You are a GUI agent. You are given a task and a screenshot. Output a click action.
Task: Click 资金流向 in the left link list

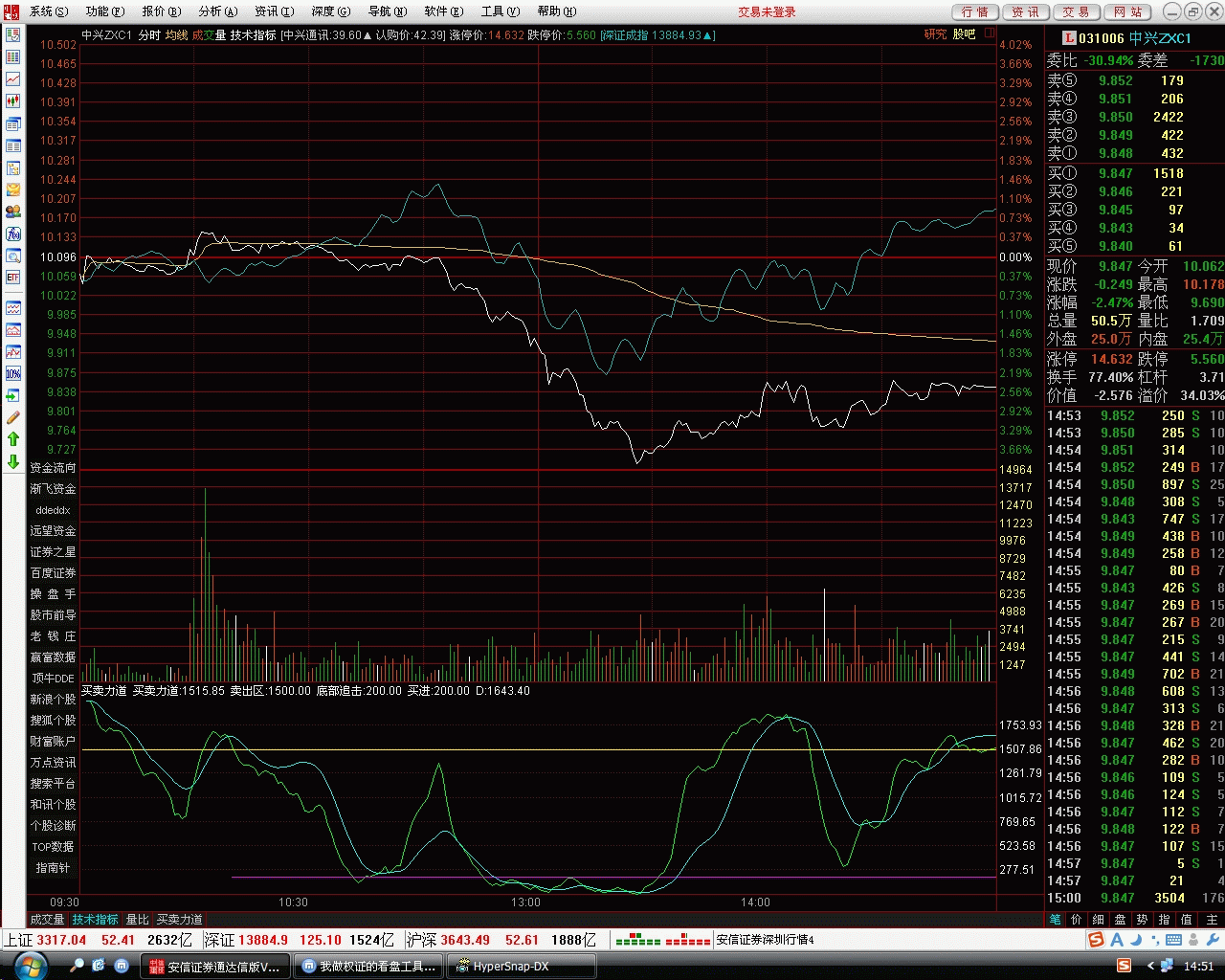point(53,468)
